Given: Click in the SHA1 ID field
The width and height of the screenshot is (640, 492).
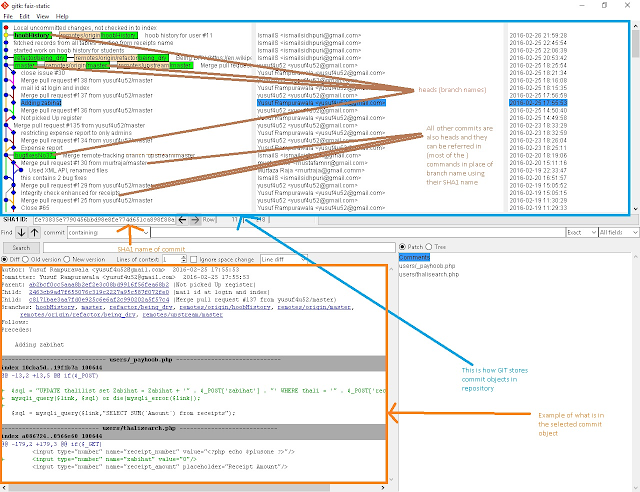Looking at the screenshot, I should 104,220.
